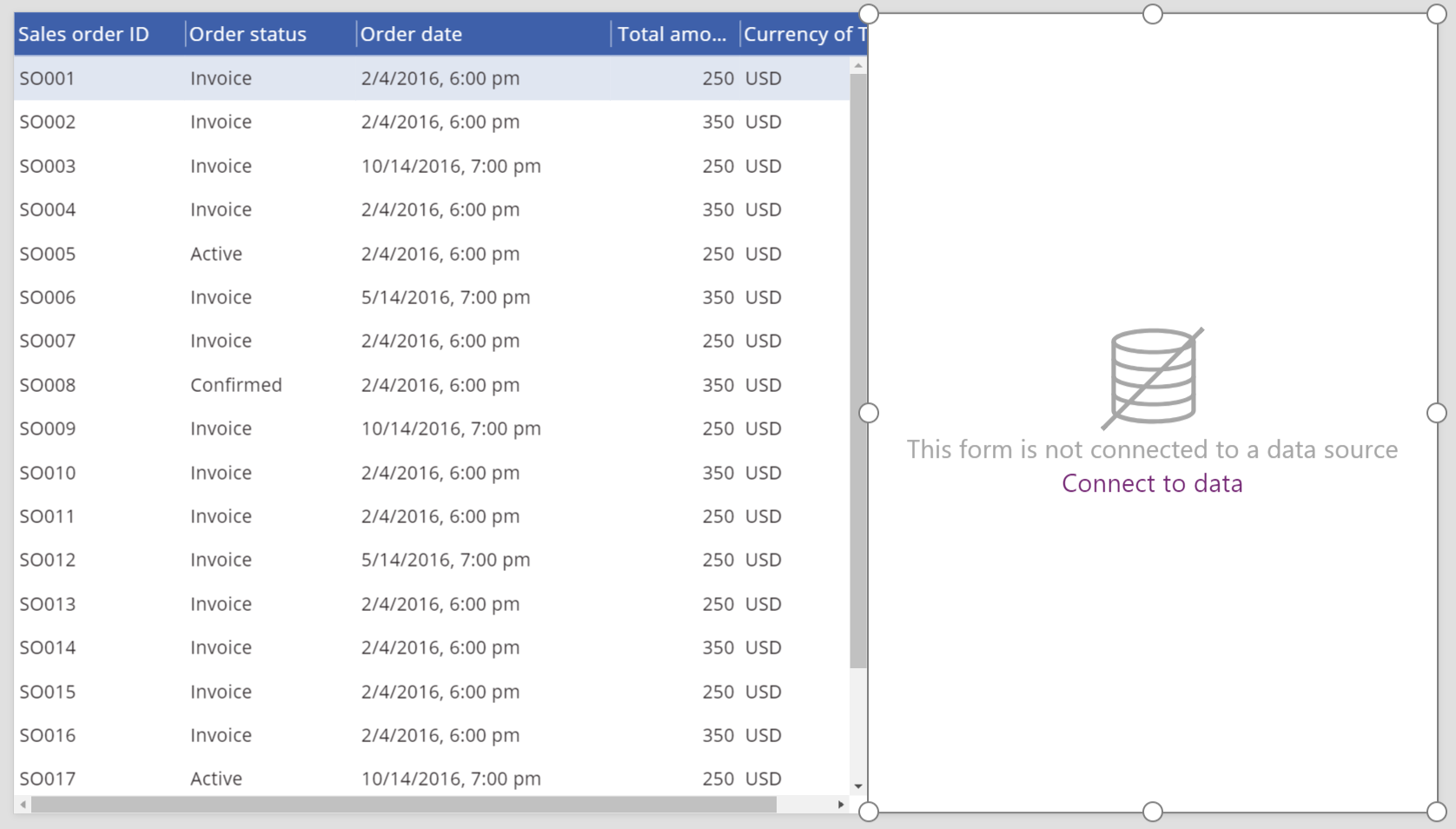Sort by the Order date column header
Viewport: 1456px width, 829px height.
(x=411, y=34)
